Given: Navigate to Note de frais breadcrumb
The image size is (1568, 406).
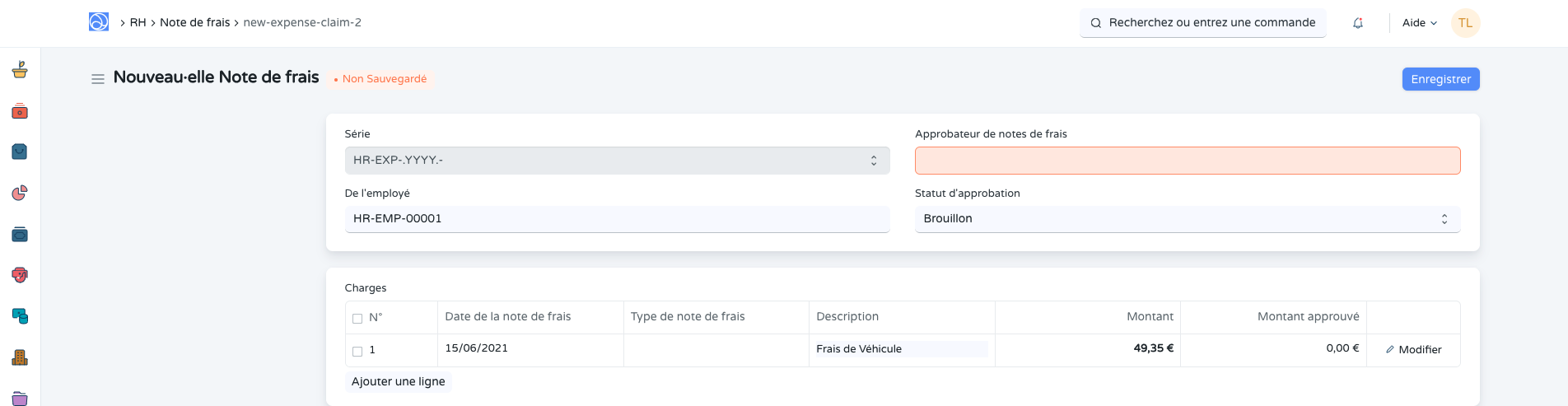Looking at the screenshot, I should (194, 22).
